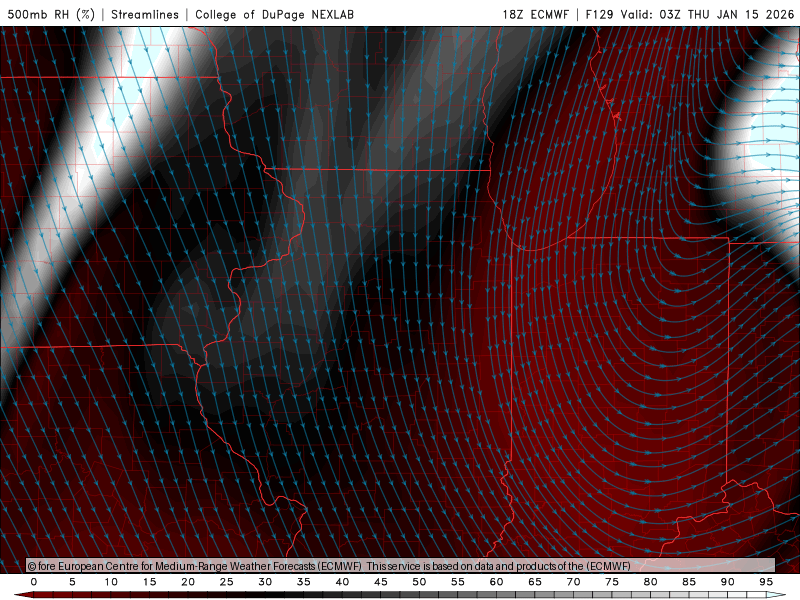Click the '0' label on color scale
The width and height of the screenshot is (800, 600).
click(34, 582)
